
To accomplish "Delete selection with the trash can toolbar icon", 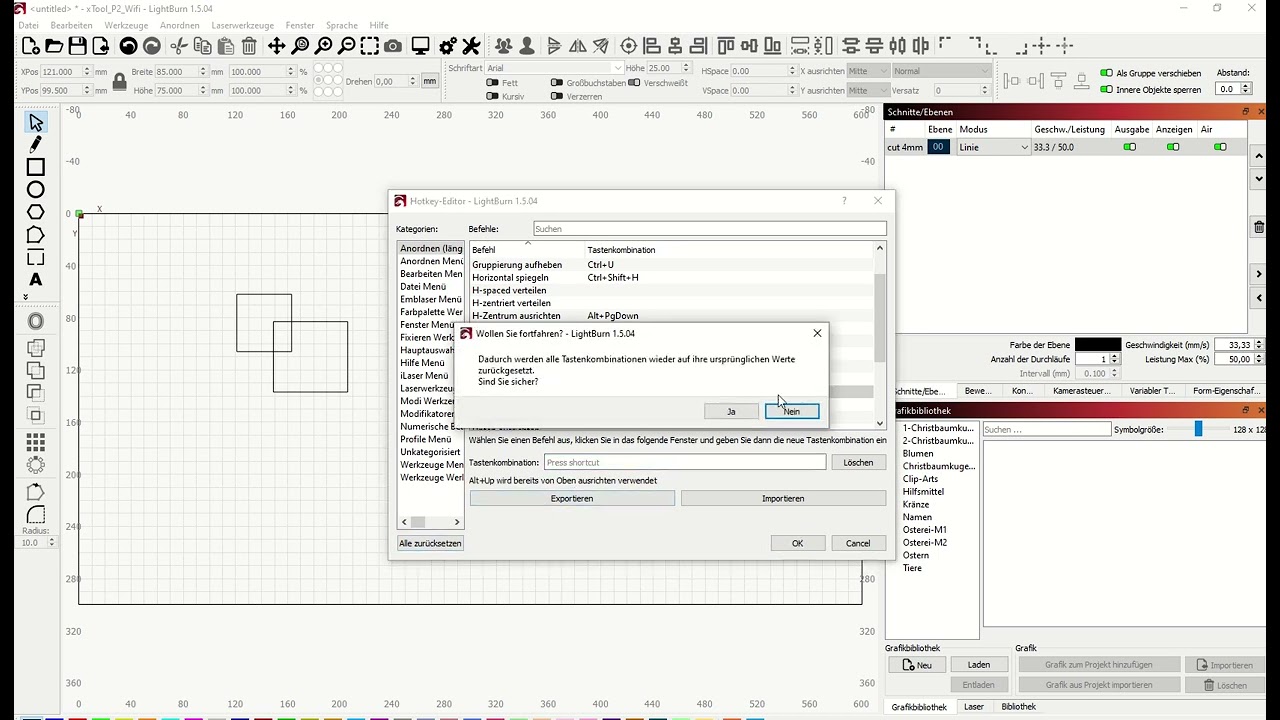I will pyautogui.click(x=249, y=46).
